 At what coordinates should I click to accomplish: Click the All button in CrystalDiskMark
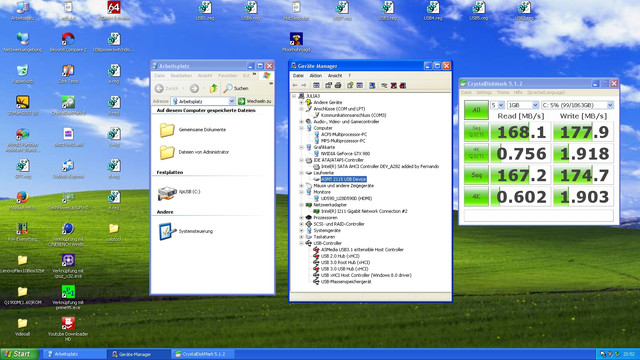point(476,110)
